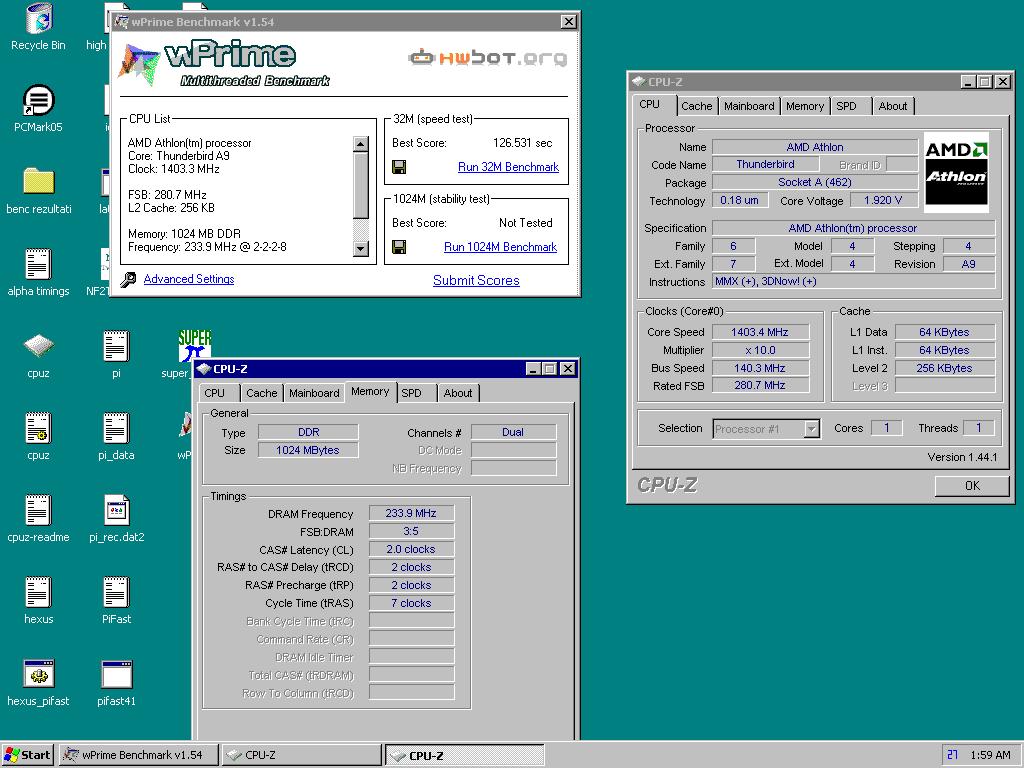Open the Windows Start menu
Screen dimensions: 1024x768
27,755
